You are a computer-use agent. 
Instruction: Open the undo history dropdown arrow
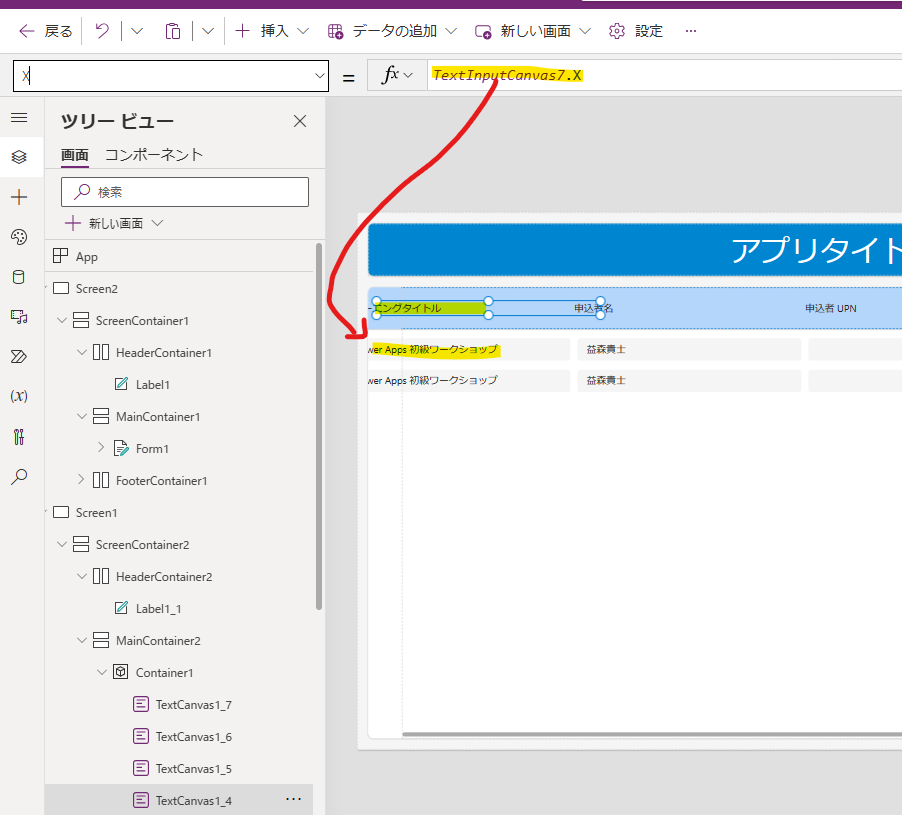click(137, 31)
